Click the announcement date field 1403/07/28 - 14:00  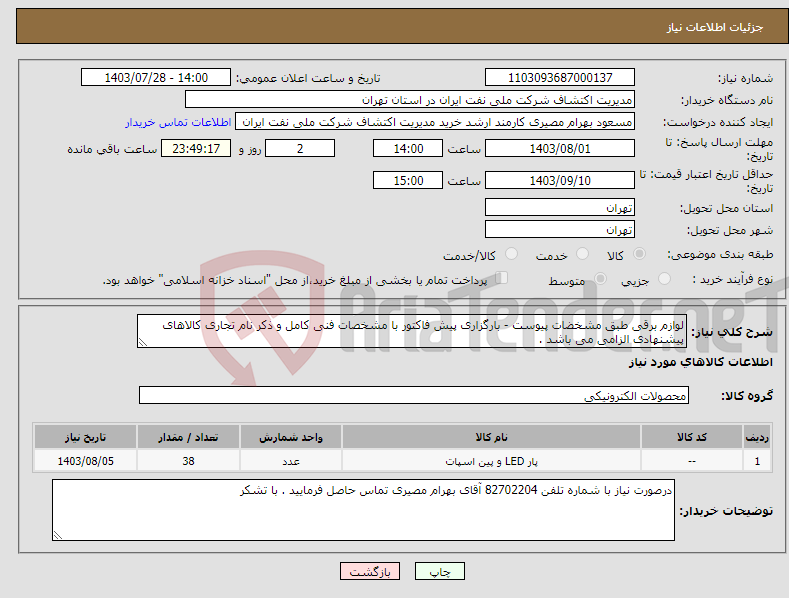pos(156,78)
